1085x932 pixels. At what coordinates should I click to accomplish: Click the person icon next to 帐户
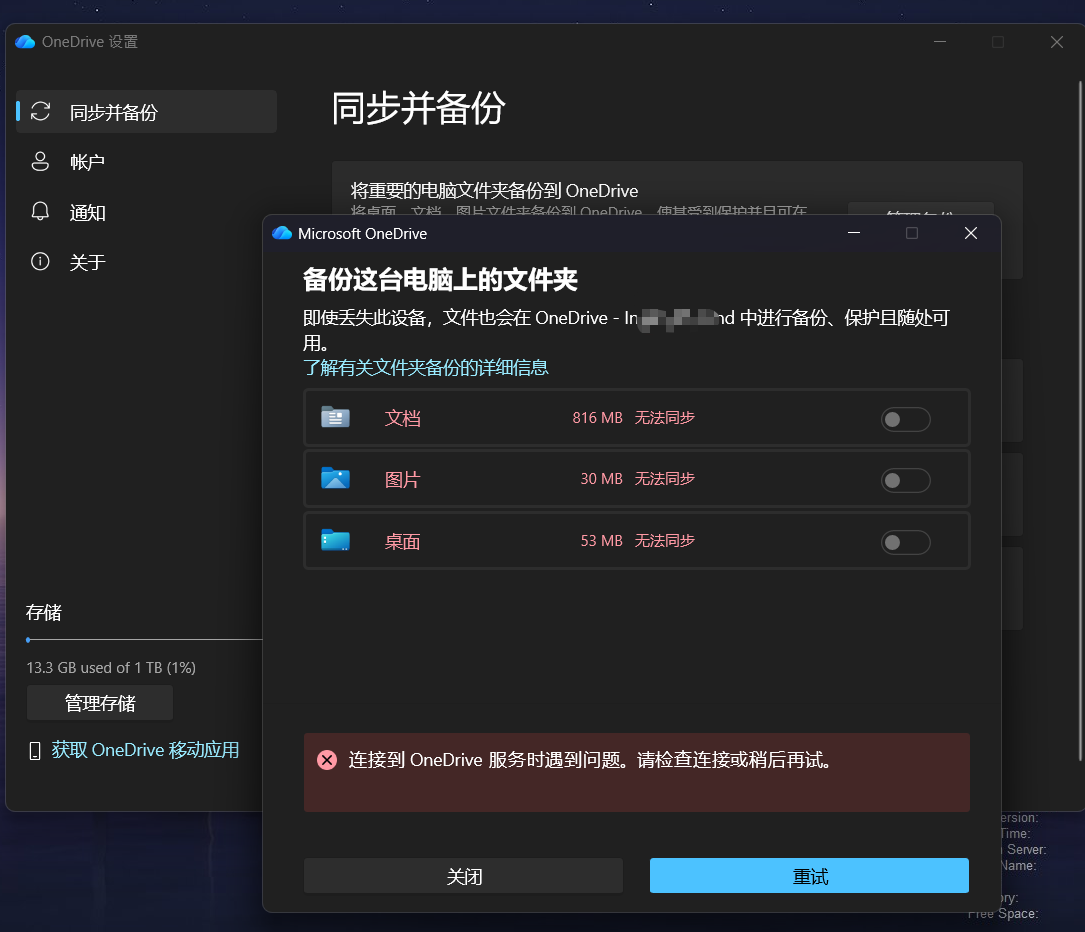tap(40, 161)
